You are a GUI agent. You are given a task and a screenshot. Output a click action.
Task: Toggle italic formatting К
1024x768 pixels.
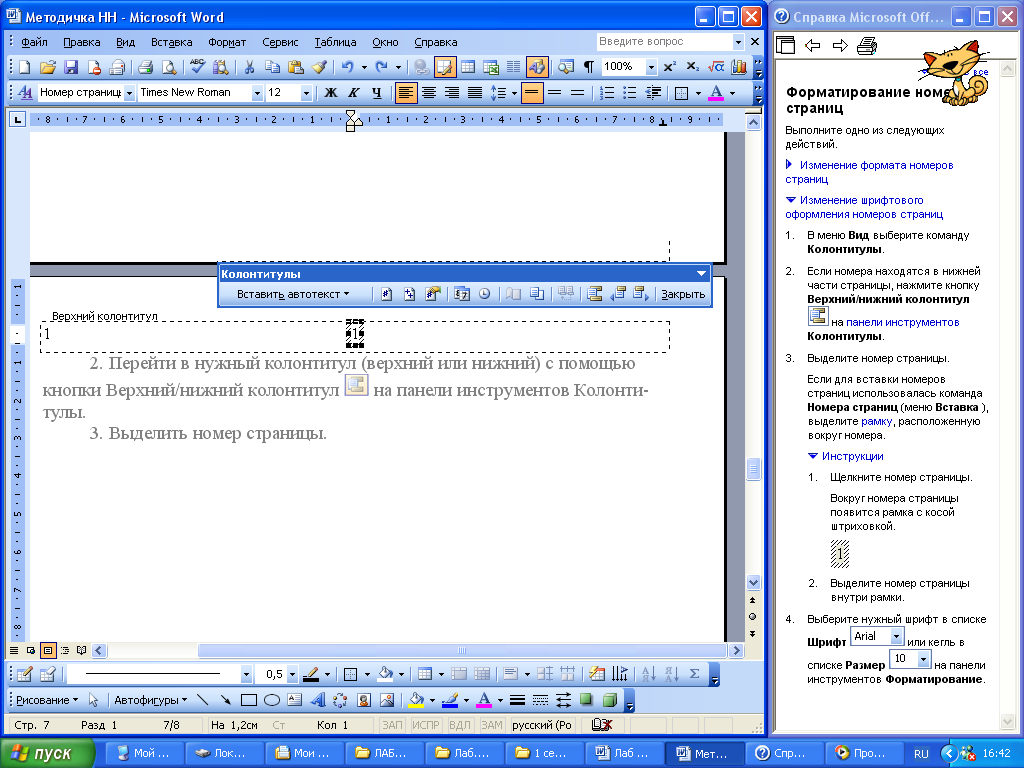click(x=354, y=93)
